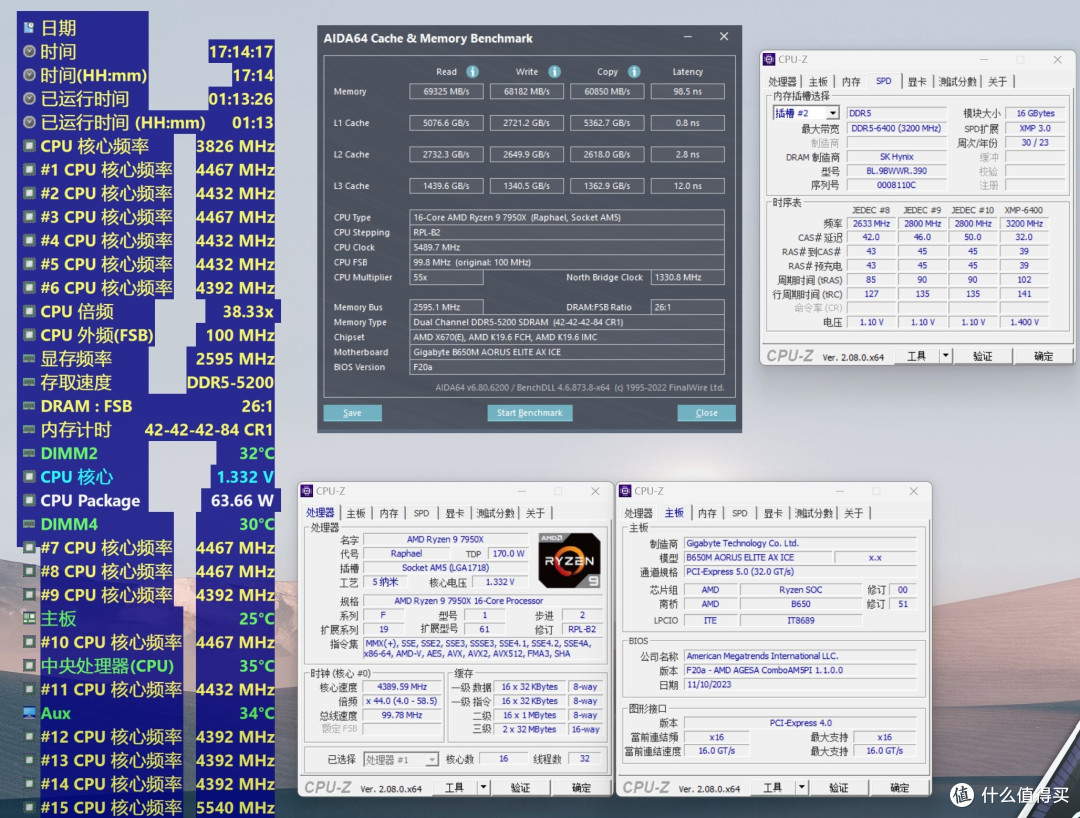This screenshot has height=818, width=1080.
Task: Click the 核心速度 4389.59 MHz field
Action: coord(402,686)
